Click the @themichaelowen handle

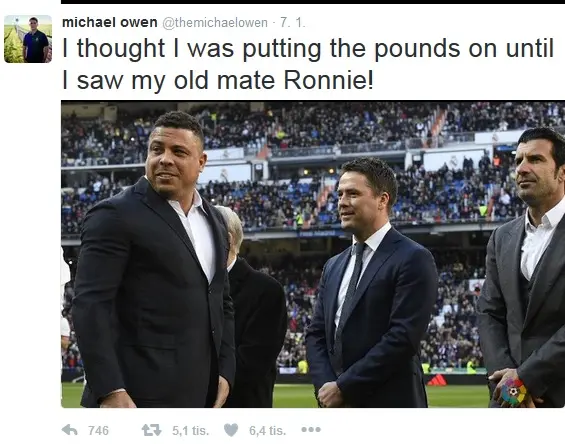pyautogui.click(x=215, y=23)
